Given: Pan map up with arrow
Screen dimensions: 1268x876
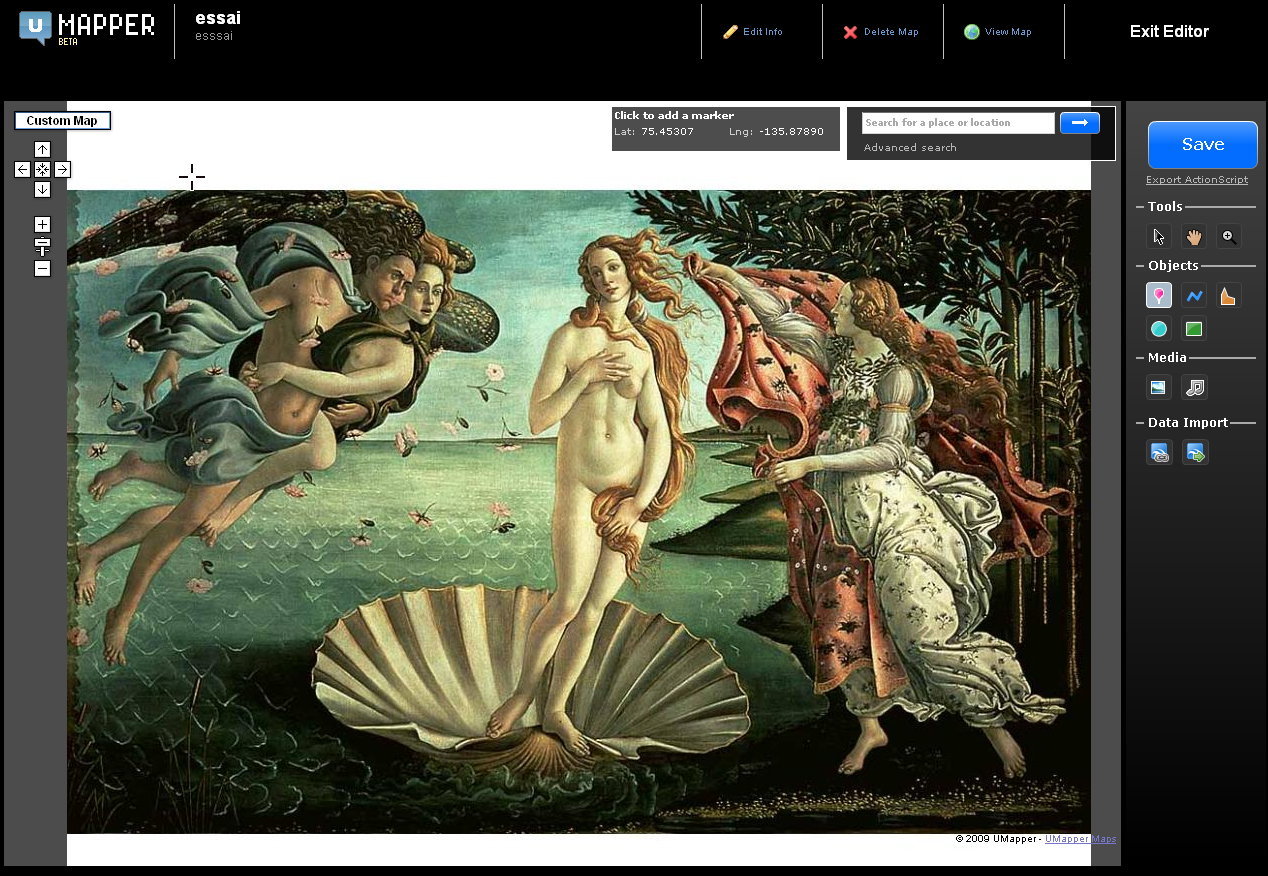Looking at the screenshot, I should coord(42,149).
